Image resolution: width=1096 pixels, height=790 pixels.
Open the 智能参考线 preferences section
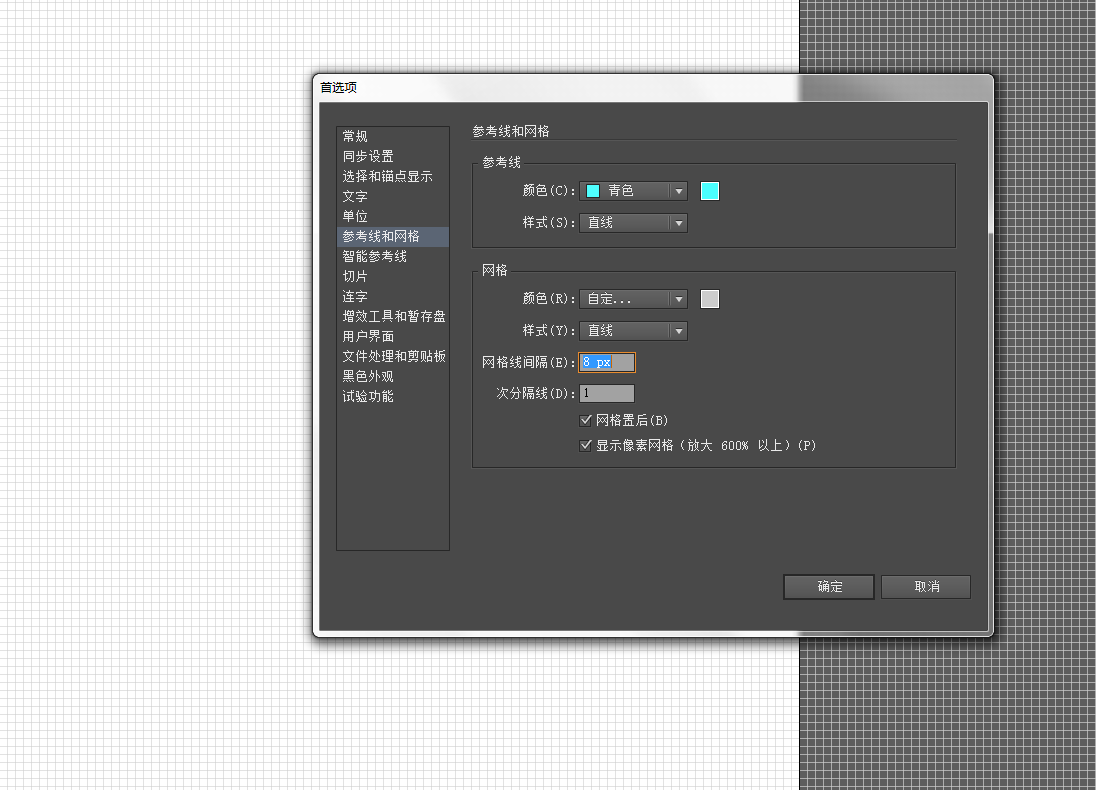[375, 256]
